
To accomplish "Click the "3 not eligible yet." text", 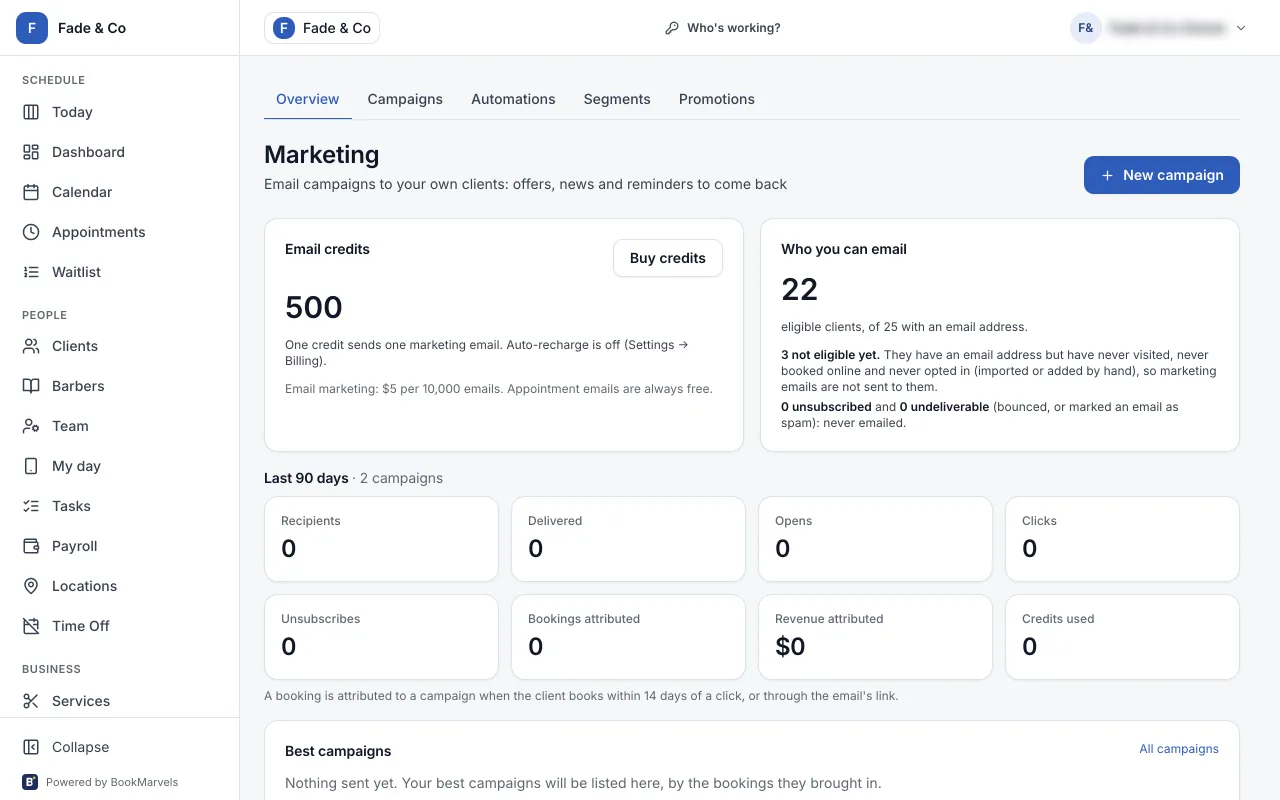I will pos(830,355).
